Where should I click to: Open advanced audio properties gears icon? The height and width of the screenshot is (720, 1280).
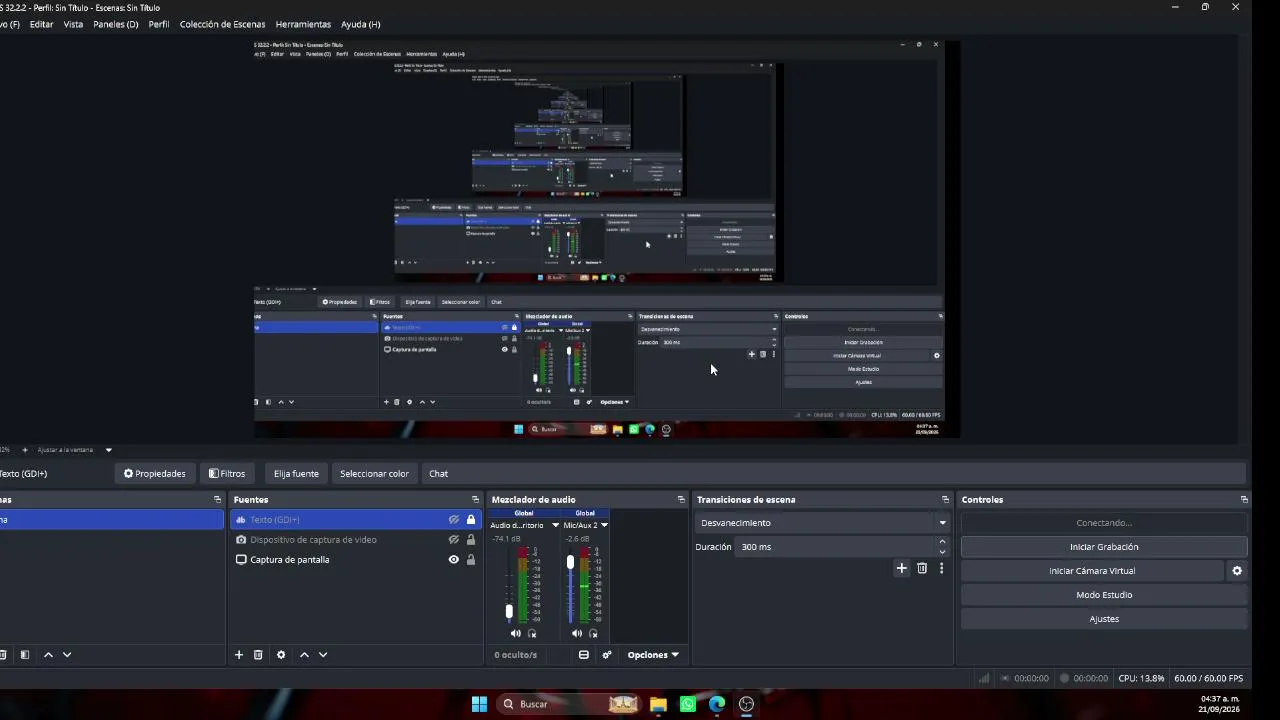click(x=607, y=655)
